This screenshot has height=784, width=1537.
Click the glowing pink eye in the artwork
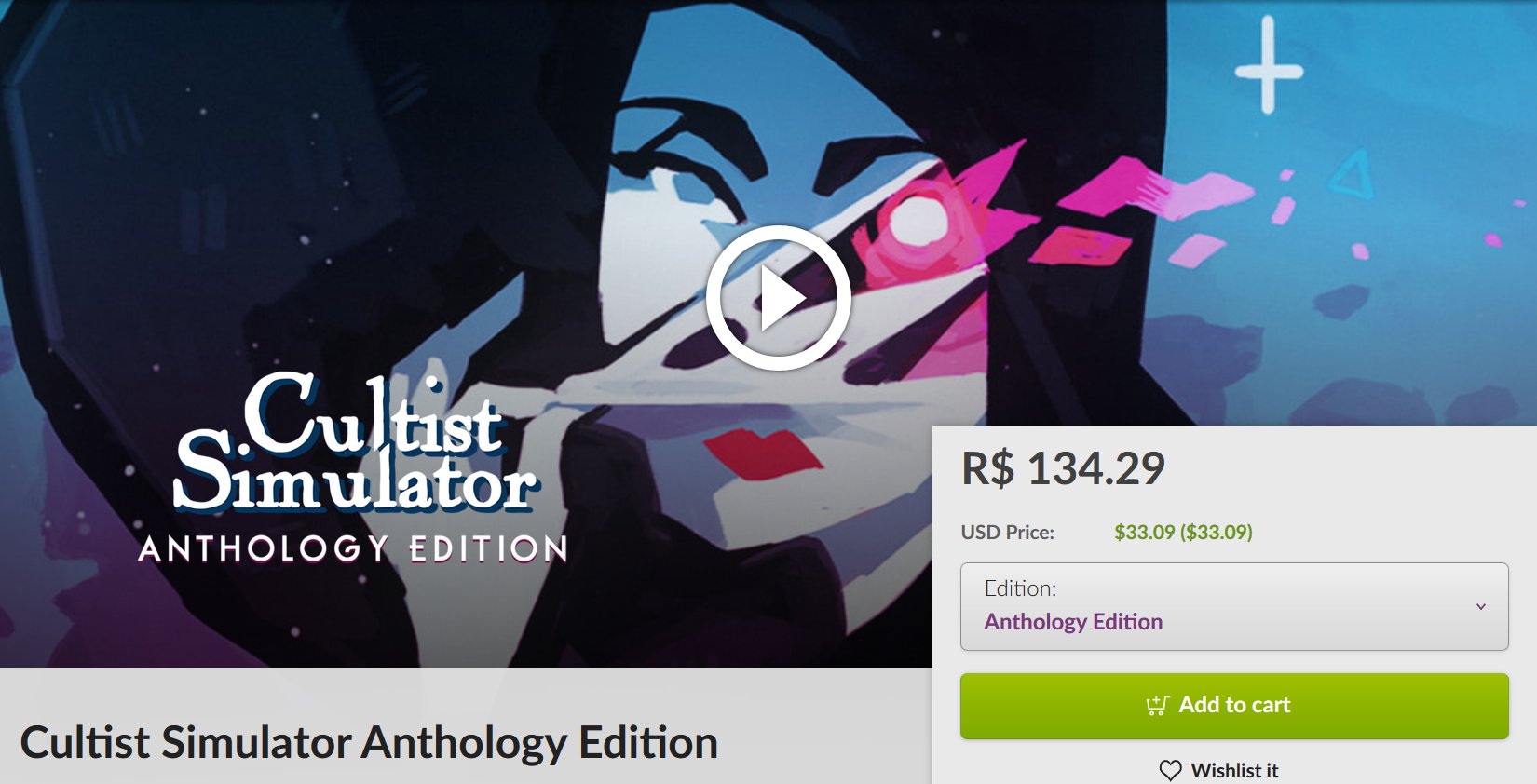tap(918, 222)
